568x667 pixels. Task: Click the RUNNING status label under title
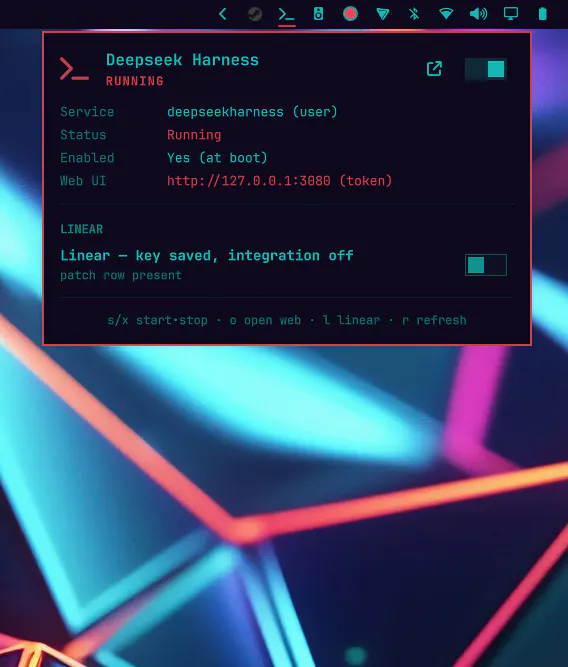(134, 81)
